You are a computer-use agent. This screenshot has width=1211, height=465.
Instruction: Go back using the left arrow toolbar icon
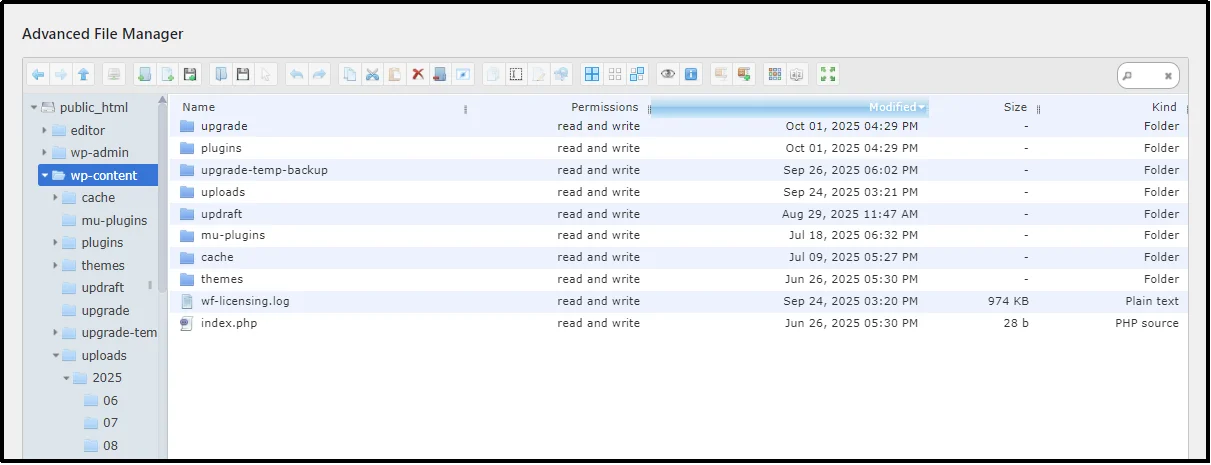(x=38, y=74)
